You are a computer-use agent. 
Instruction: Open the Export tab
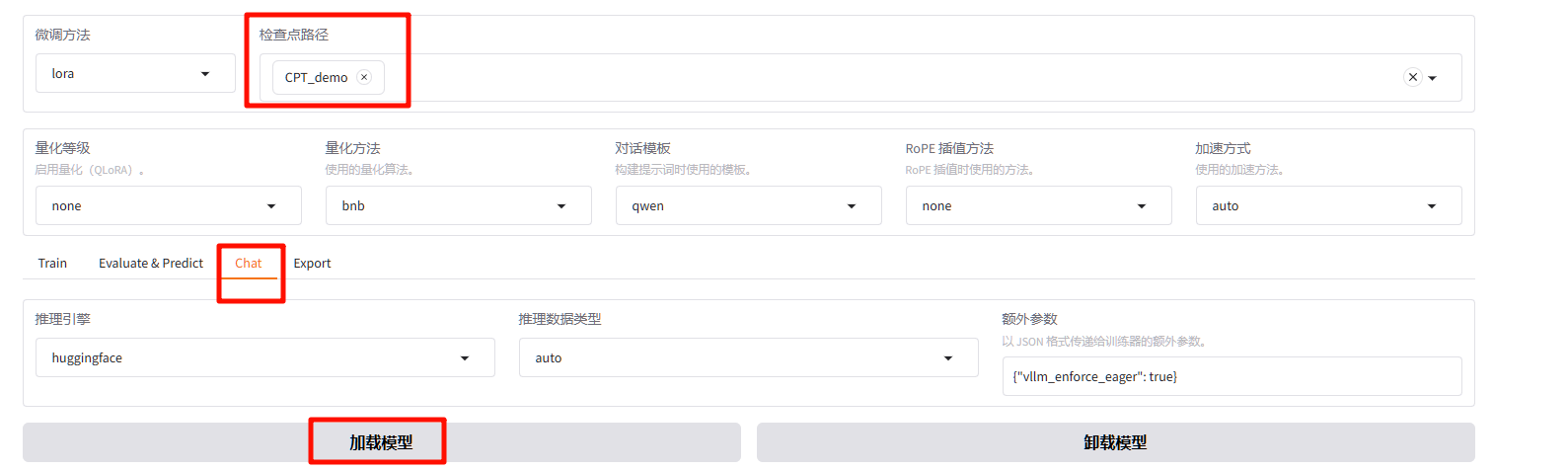tap(312, 264)
